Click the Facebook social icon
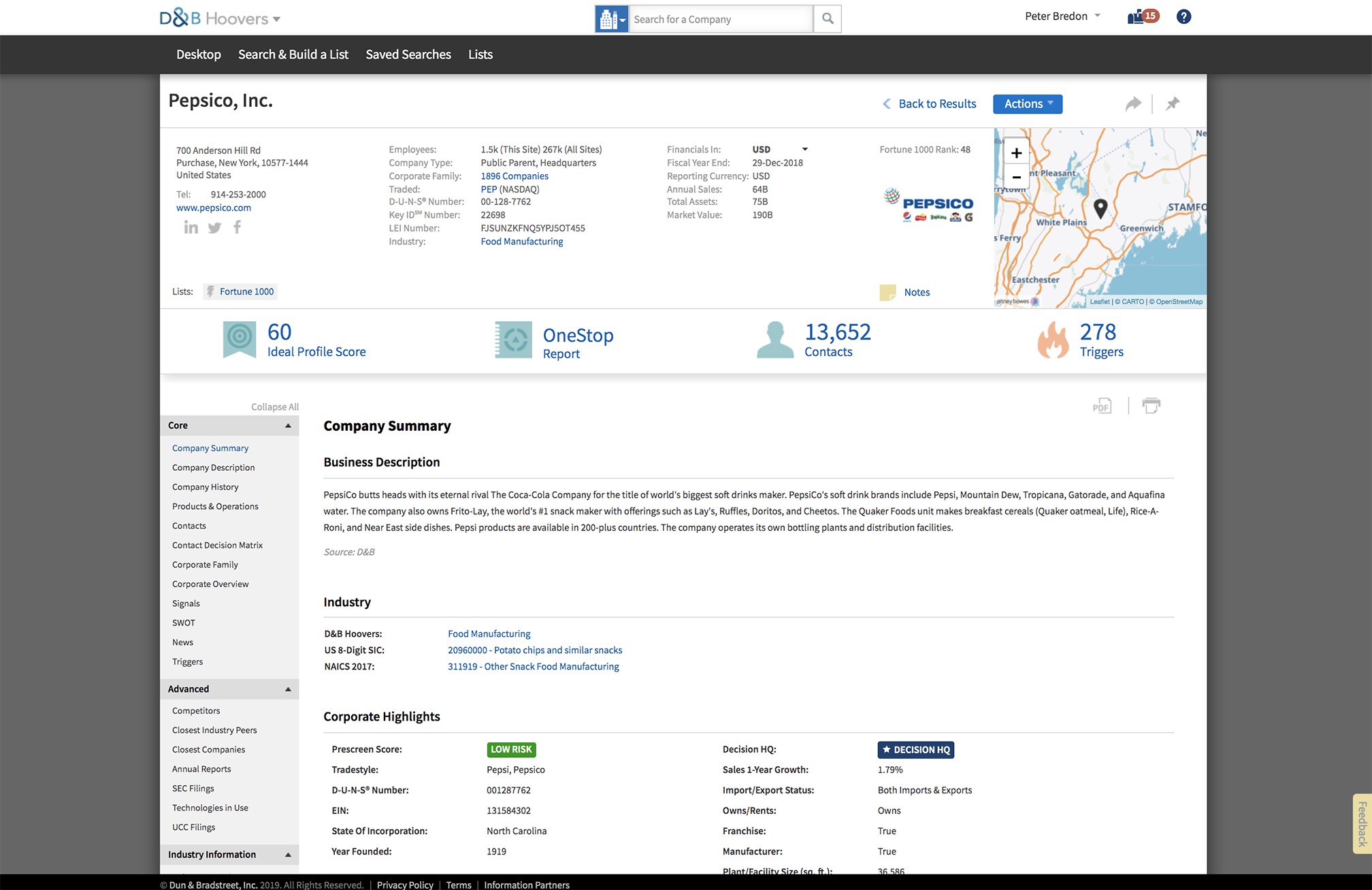 click(237, 227)
